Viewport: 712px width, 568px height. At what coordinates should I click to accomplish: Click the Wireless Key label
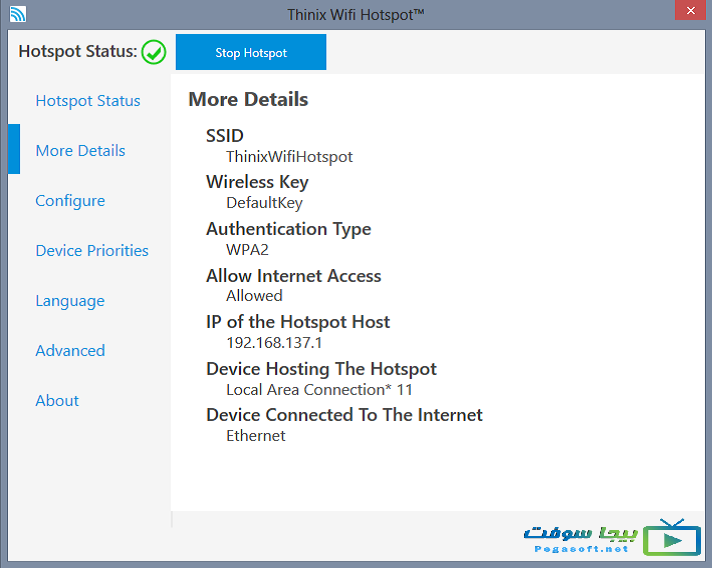pyautogui.click(x=257, y=182)
